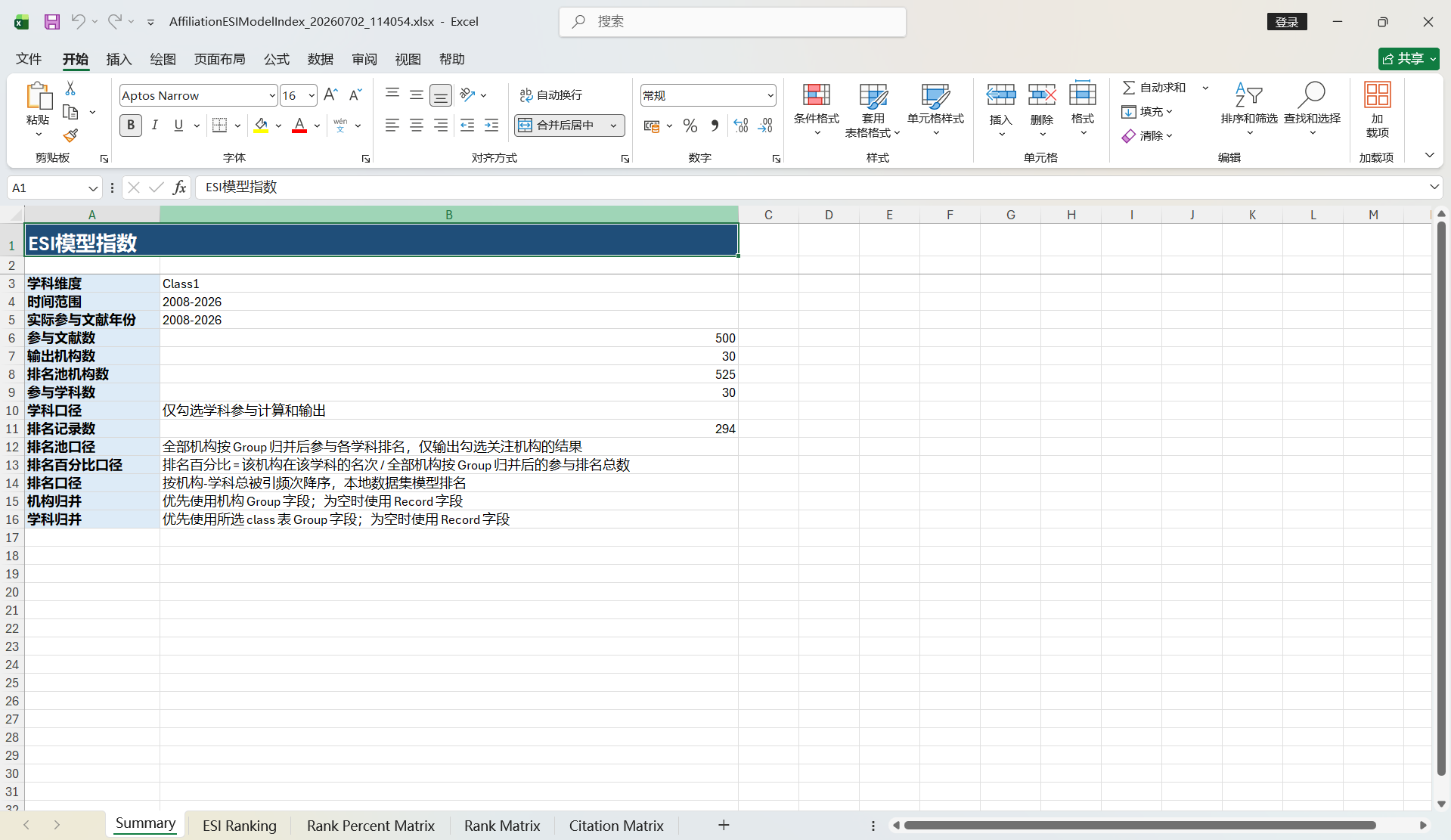Viewport: 1451px width, 840px height.
Task: Toggle align text left
Action: [392, 126]
